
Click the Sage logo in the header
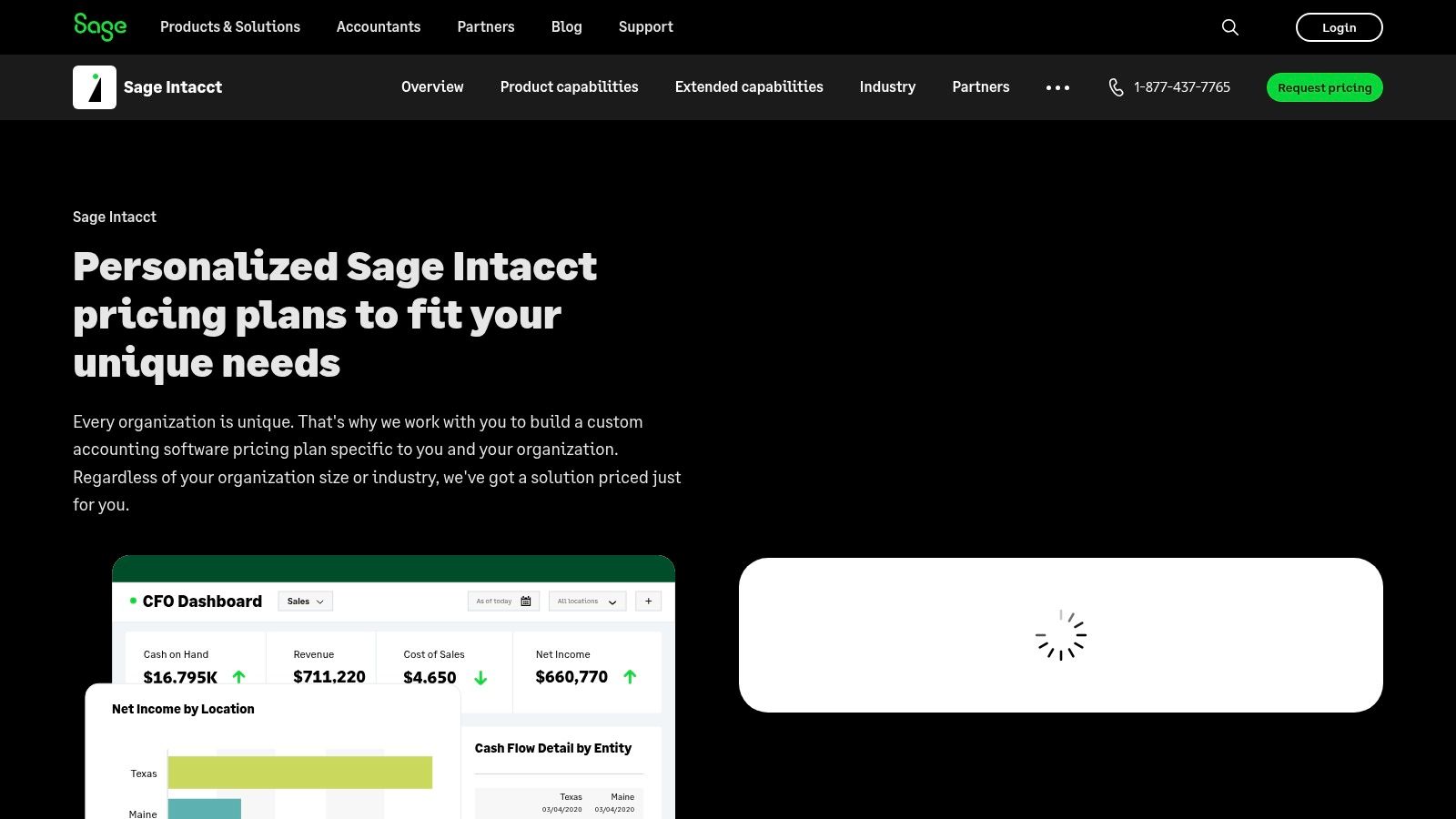coord(100,26)
